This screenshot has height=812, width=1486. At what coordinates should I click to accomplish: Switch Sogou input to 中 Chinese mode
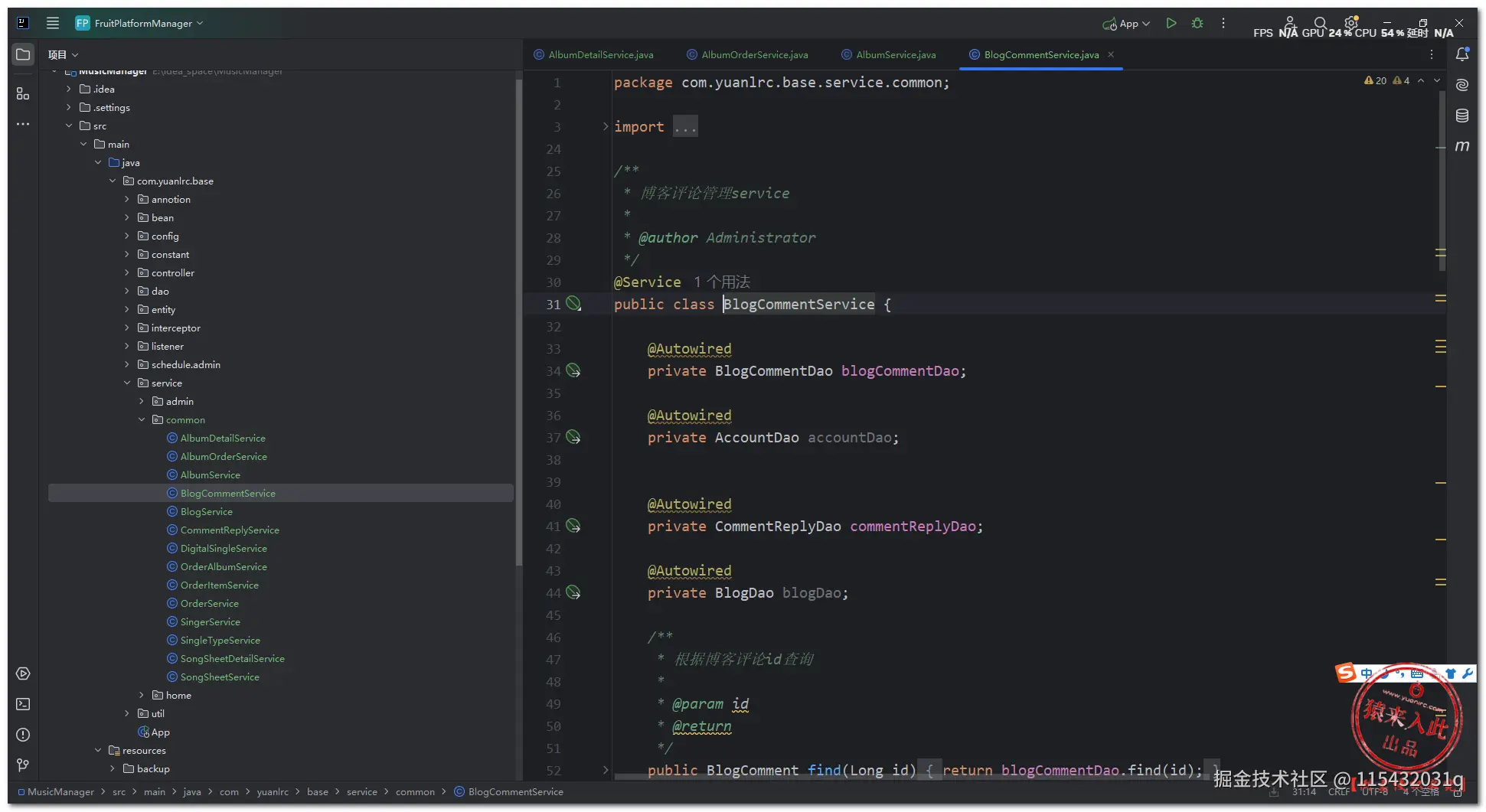point(1367,673)
